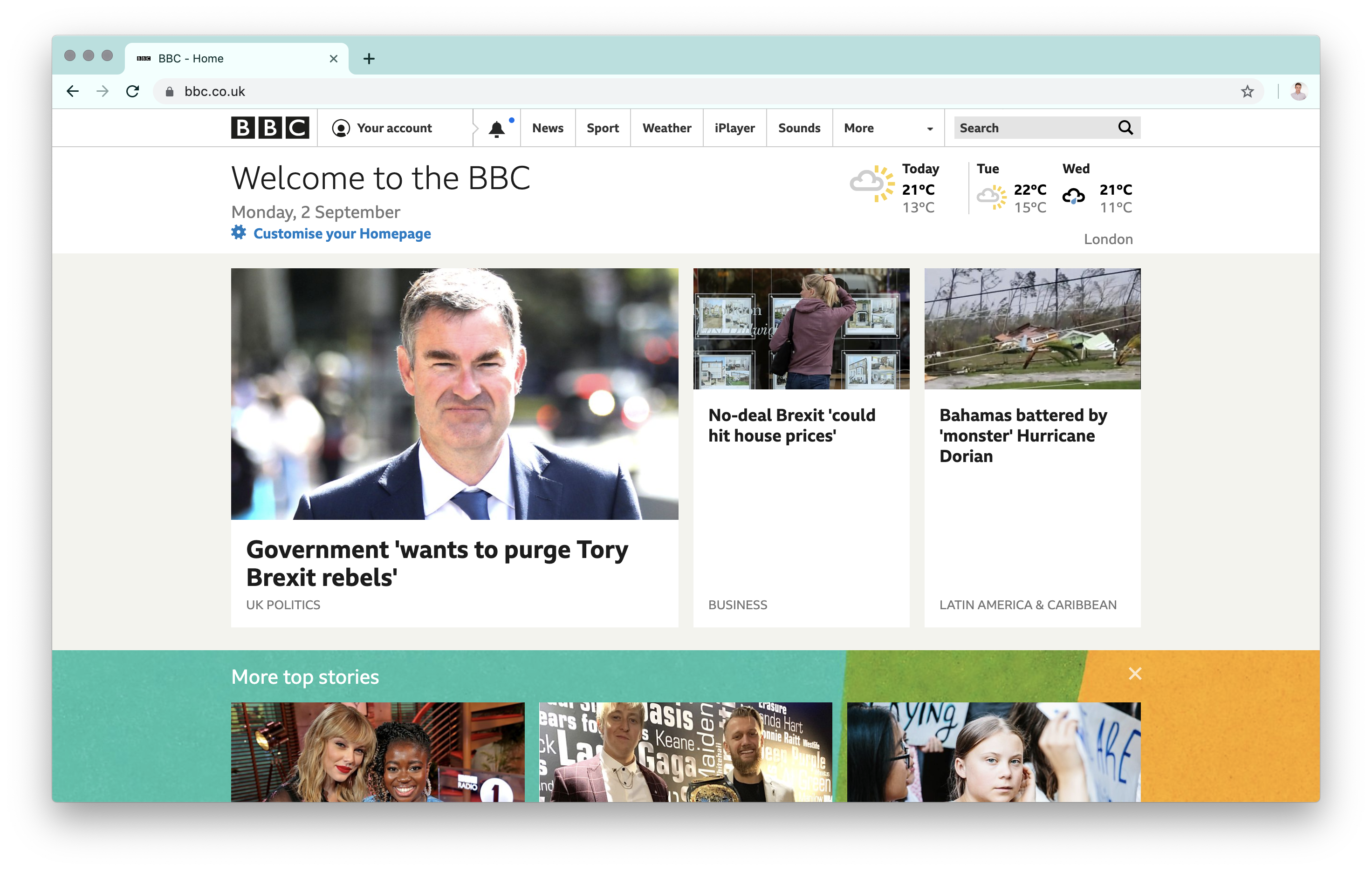Click the browser back arrow
1372x871 pixels.
[73, 91]
